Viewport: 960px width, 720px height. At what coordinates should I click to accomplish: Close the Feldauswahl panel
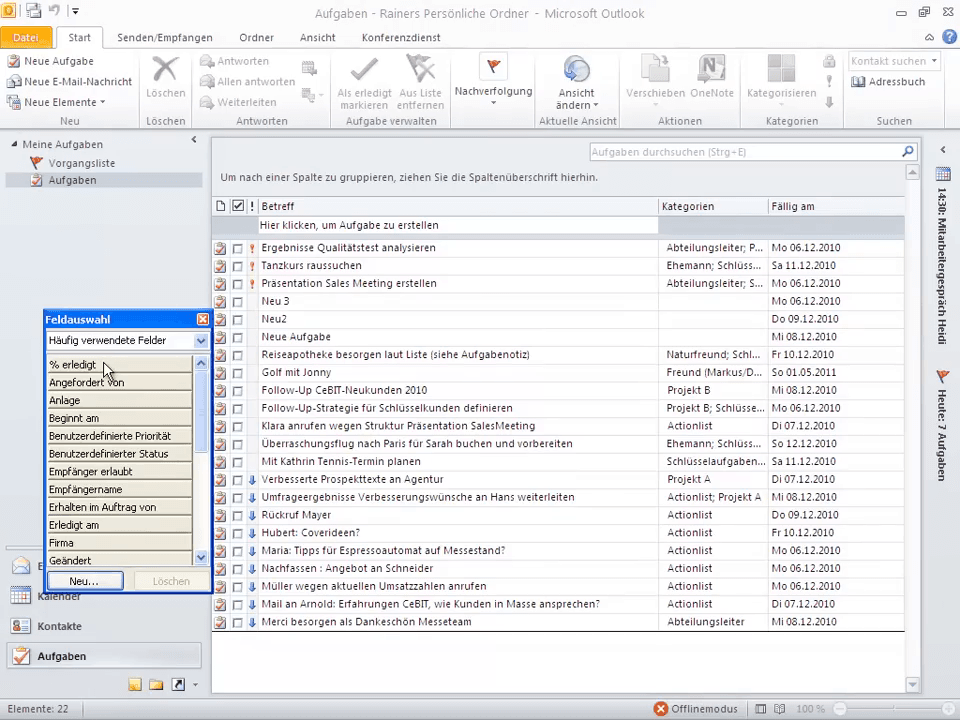point(202,319)
